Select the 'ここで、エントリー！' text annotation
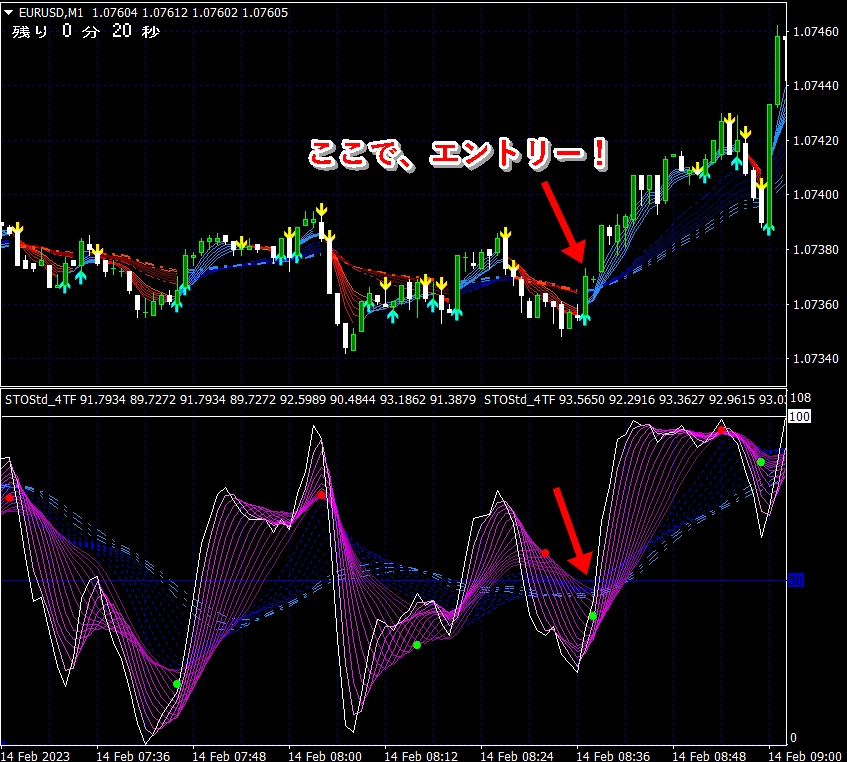This screenshot has width=847, height=762. click(458, 154)
